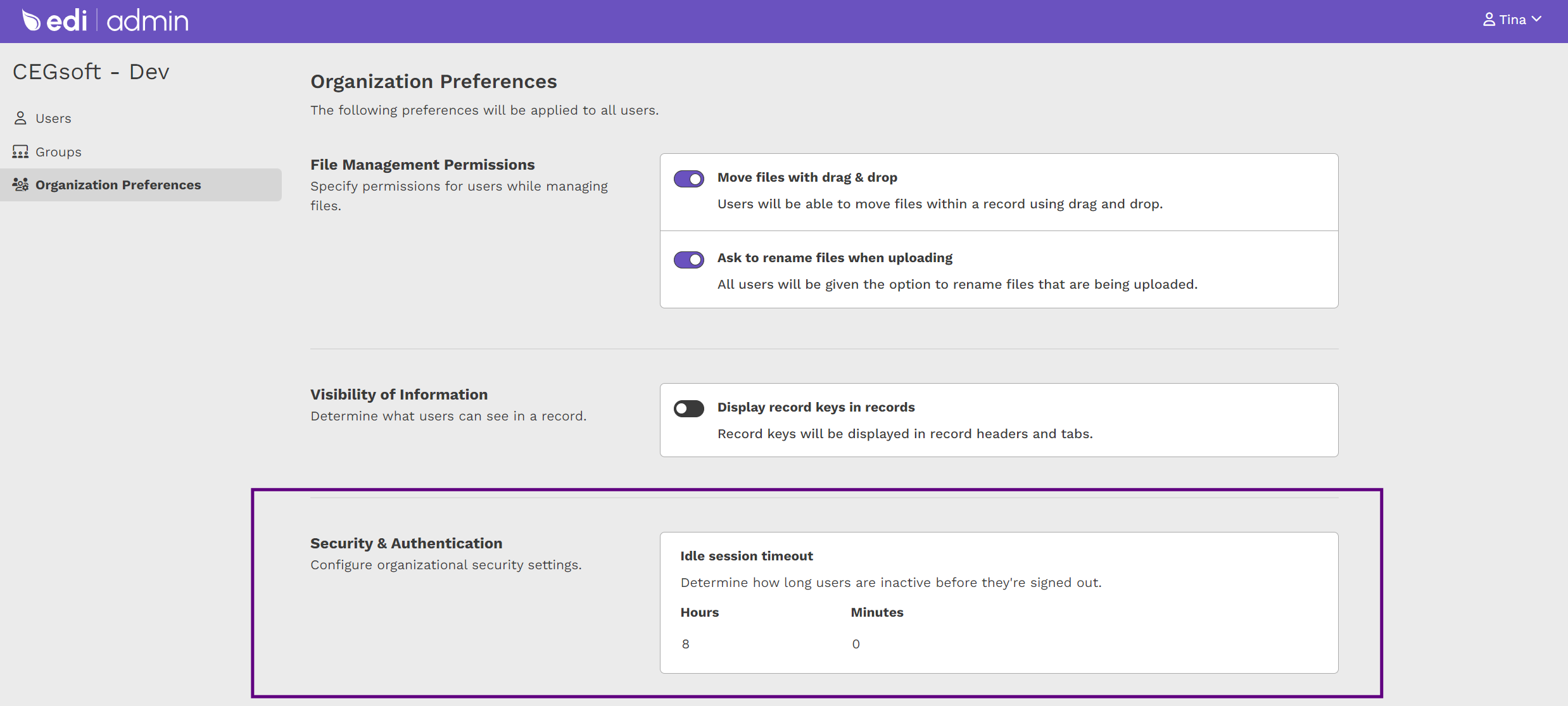Screen dimensions: 1568x706
Task: Open the Groups menu item
Action: 58,152
